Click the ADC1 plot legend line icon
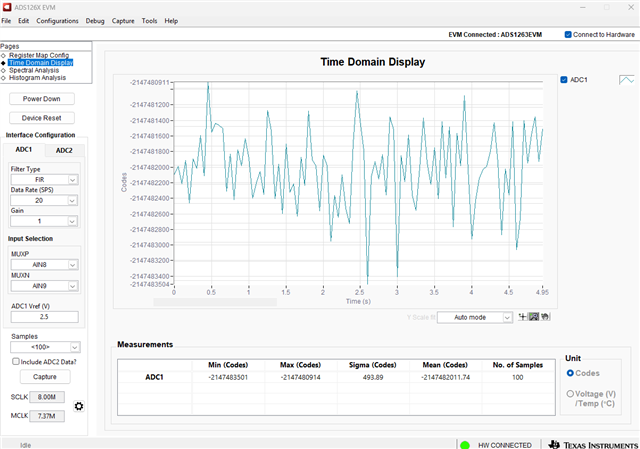Screen dimensions: 640x449 (x=627, y=80)
